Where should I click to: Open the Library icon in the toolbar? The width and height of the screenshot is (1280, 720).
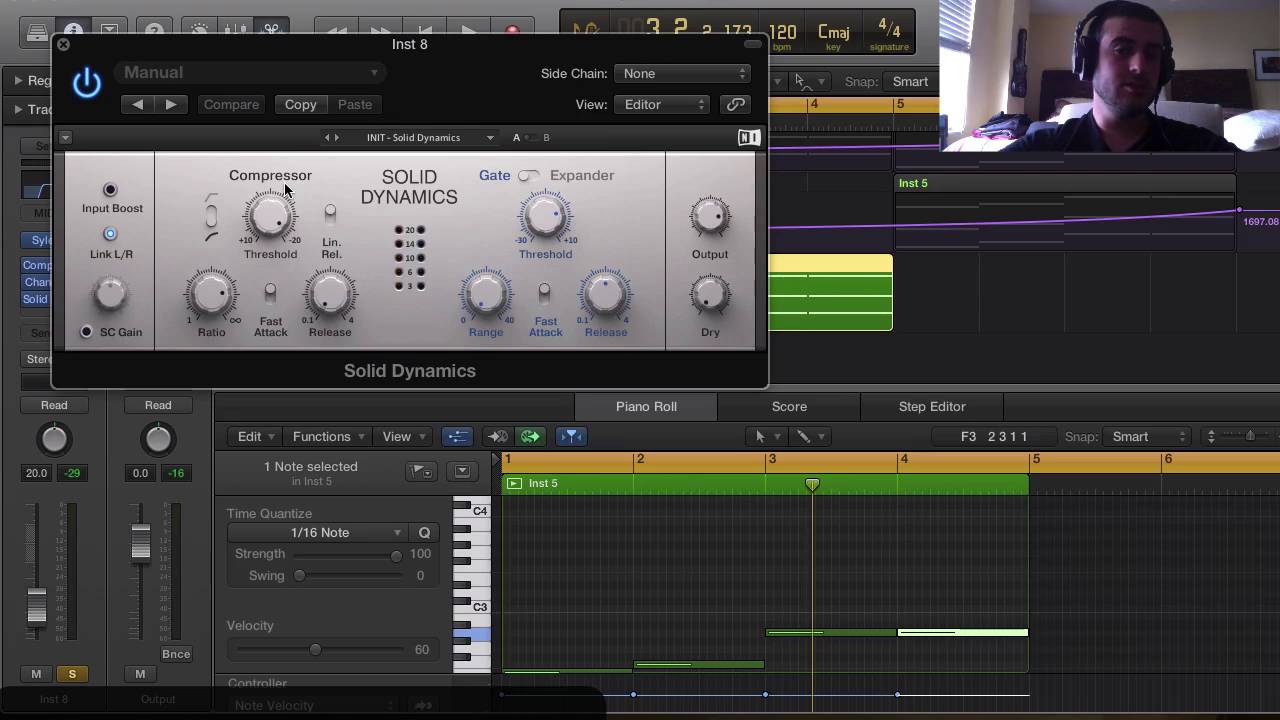[x=36, y=30]
